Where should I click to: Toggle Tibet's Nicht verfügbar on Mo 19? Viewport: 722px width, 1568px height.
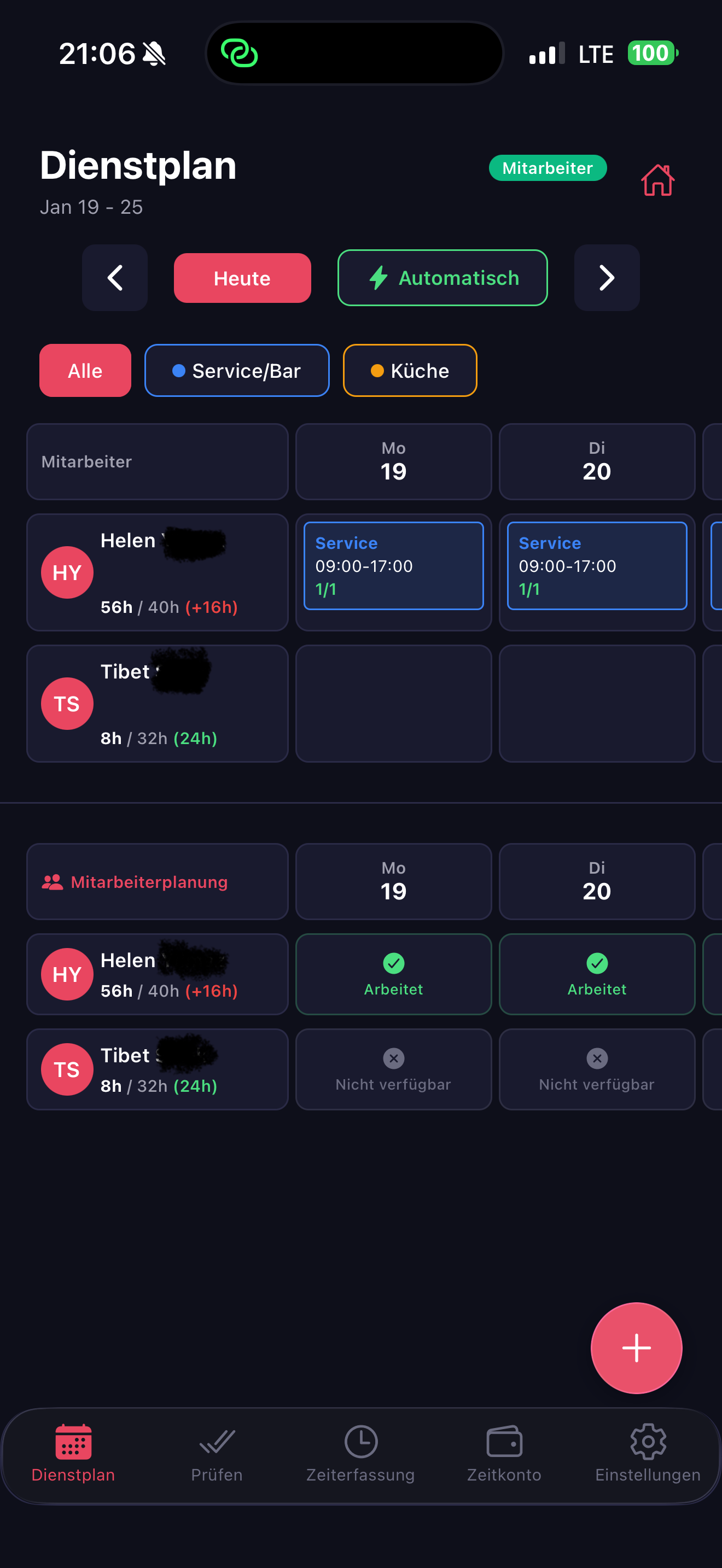(x=393, y=1069)
